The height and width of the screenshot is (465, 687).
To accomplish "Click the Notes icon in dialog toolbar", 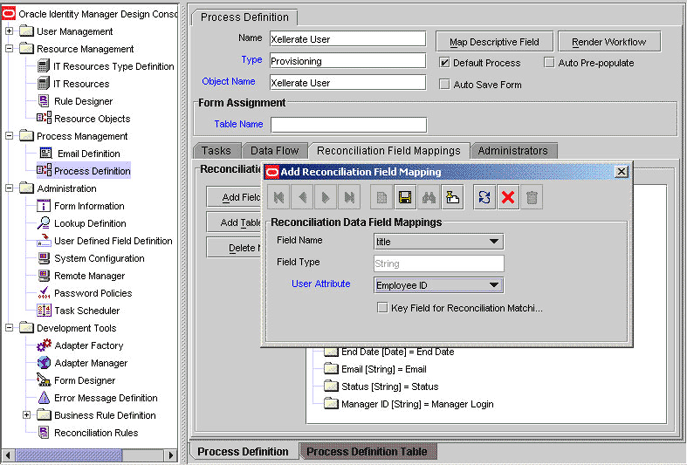I will point(453,198).
